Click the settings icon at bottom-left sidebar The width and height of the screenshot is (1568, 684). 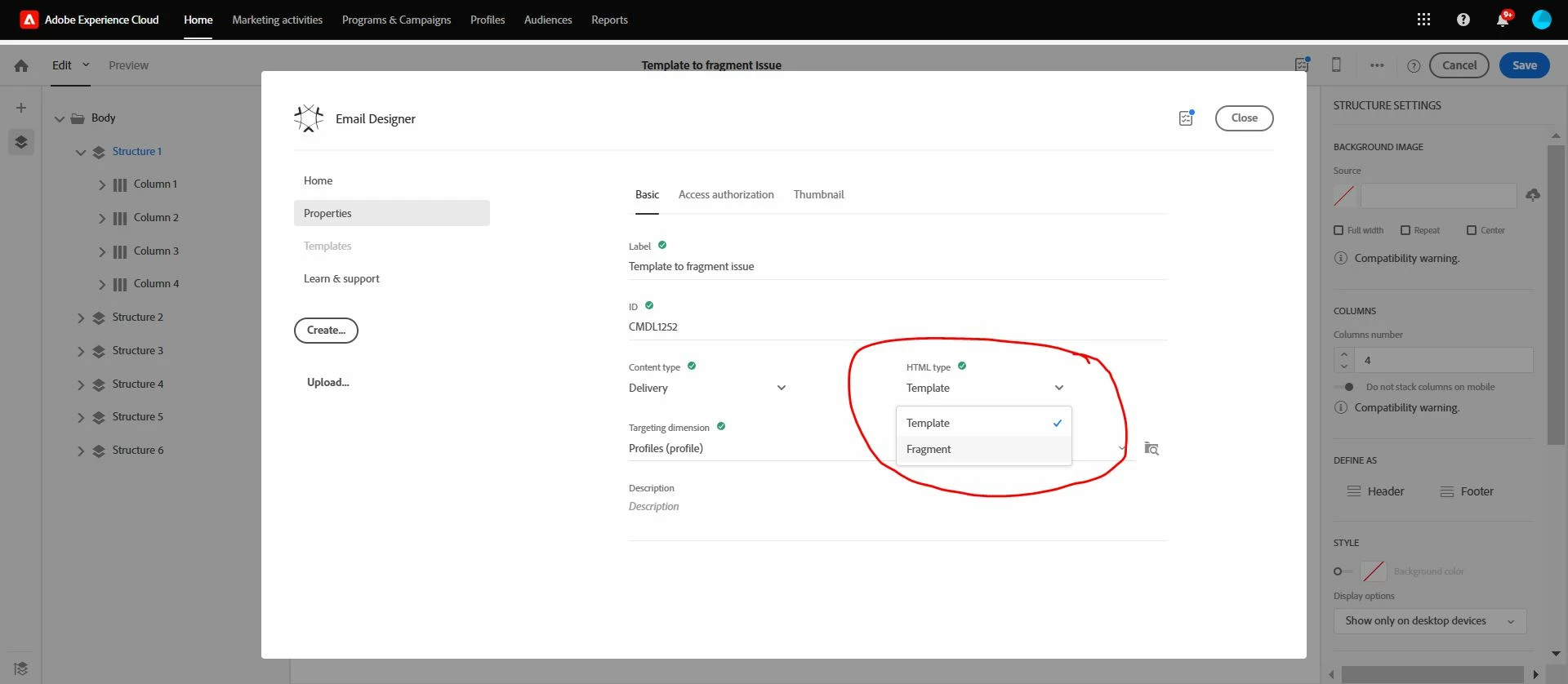[x=21, y=668]
